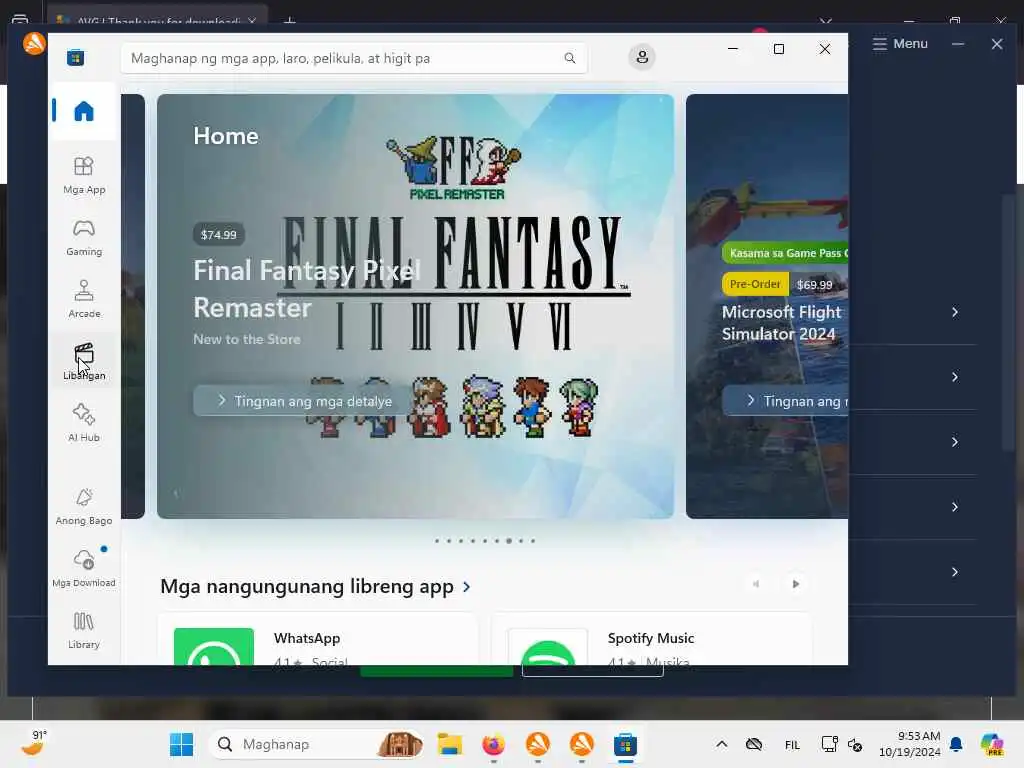Click the Store search box
The width and height of the screenshot is (1024, 768).
[353, 58]
